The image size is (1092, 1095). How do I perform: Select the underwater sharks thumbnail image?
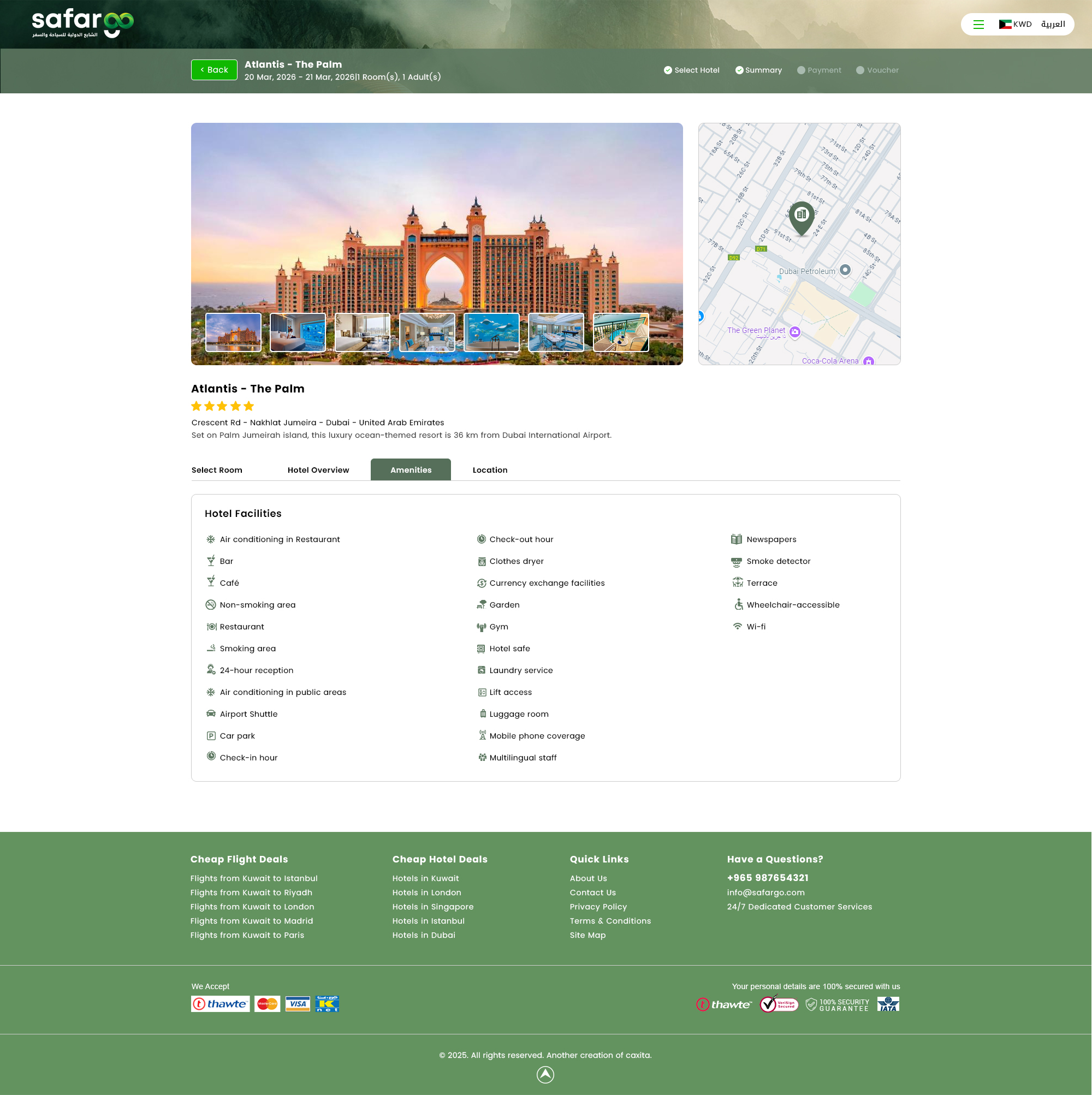click(491, 332)
